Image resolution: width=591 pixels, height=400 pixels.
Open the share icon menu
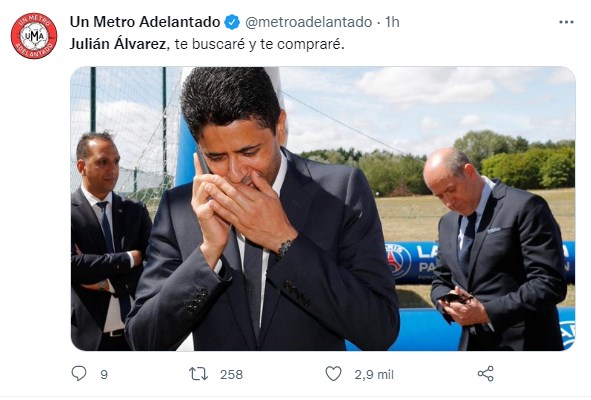click(x=485, y=374)
